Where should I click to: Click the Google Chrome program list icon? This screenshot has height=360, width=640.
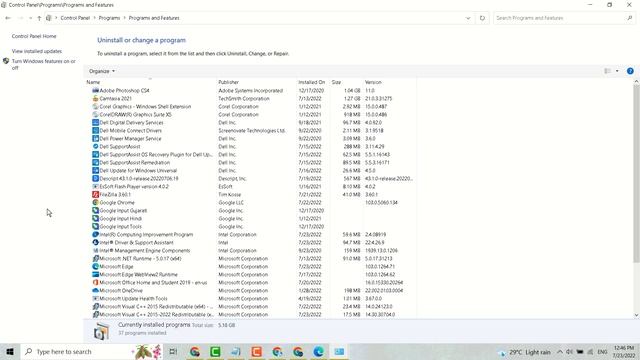pos(96,202)
